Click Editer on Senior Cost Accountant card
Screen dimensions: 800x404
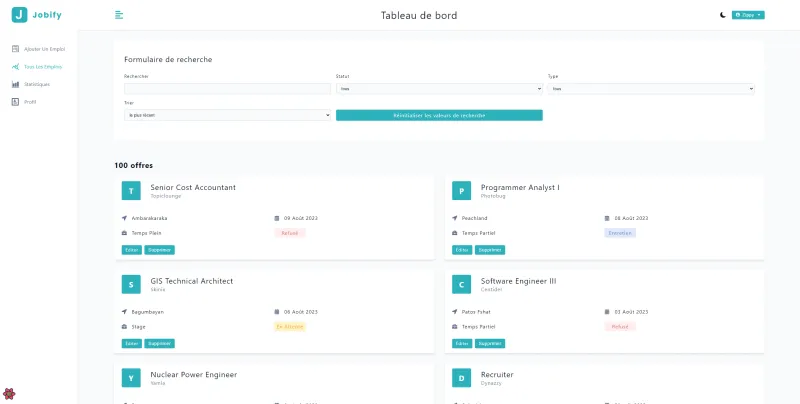coord(132,250)
